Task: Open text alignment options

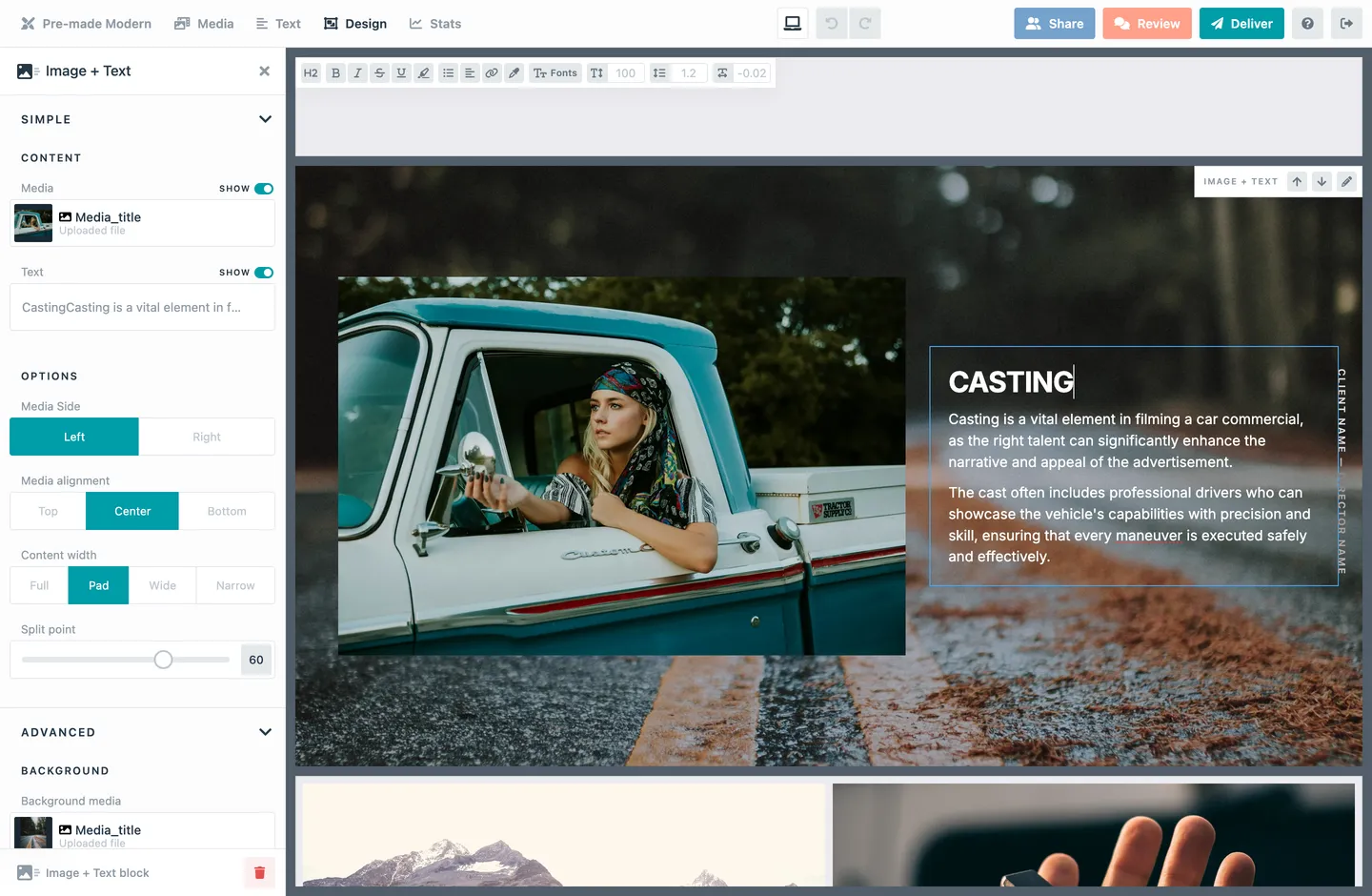Action: [470, 73]
